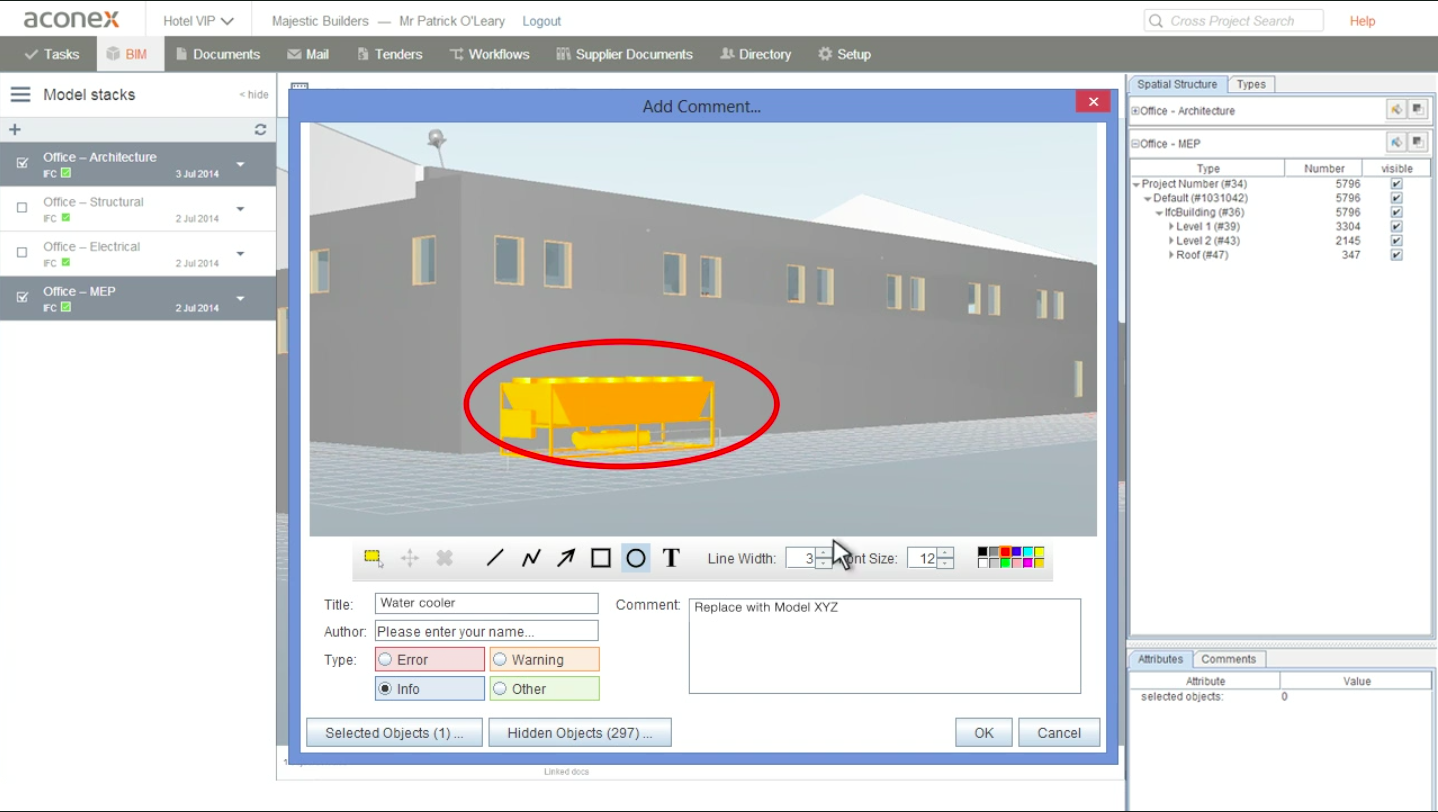The width and height of the screenshot is (1438, 812).
Task: Toggle visibility of Level 1 (#39)
Action: click(x=1396, y=227)
